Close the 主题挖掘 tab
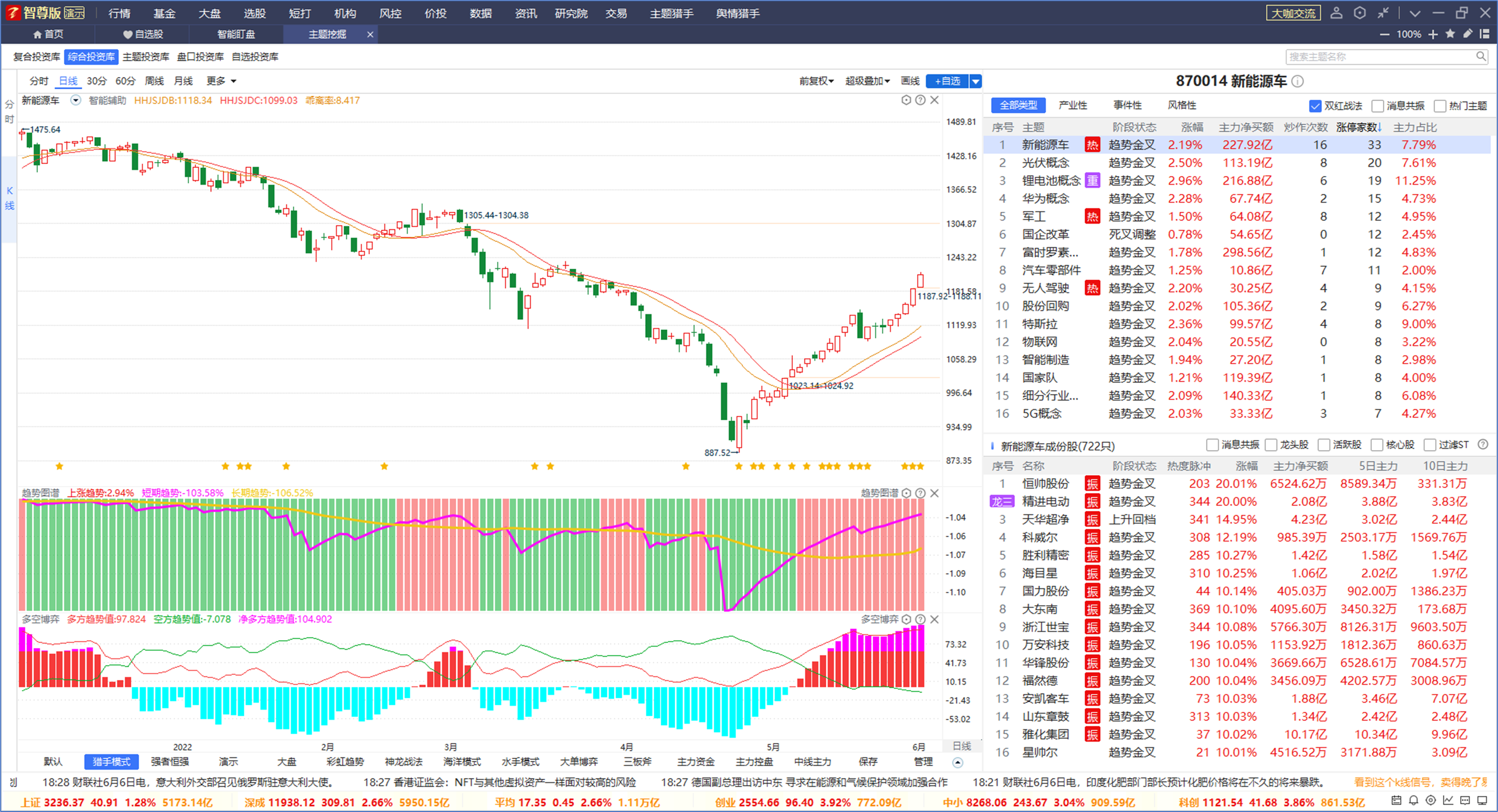This screenshot has width=1498, height=812. pyautogui.click(x=370, y=34)
